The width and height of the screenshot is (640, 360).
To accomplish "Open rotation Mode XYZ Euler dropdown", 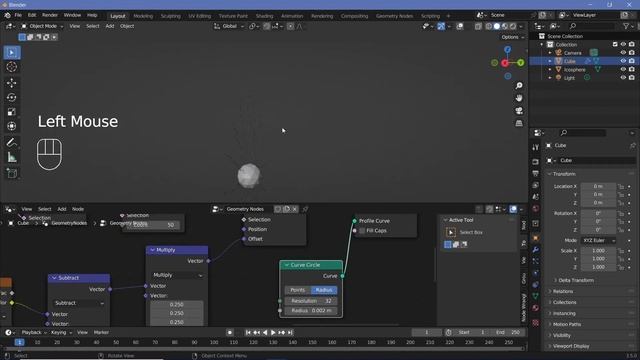I will [x=598, y=240].
